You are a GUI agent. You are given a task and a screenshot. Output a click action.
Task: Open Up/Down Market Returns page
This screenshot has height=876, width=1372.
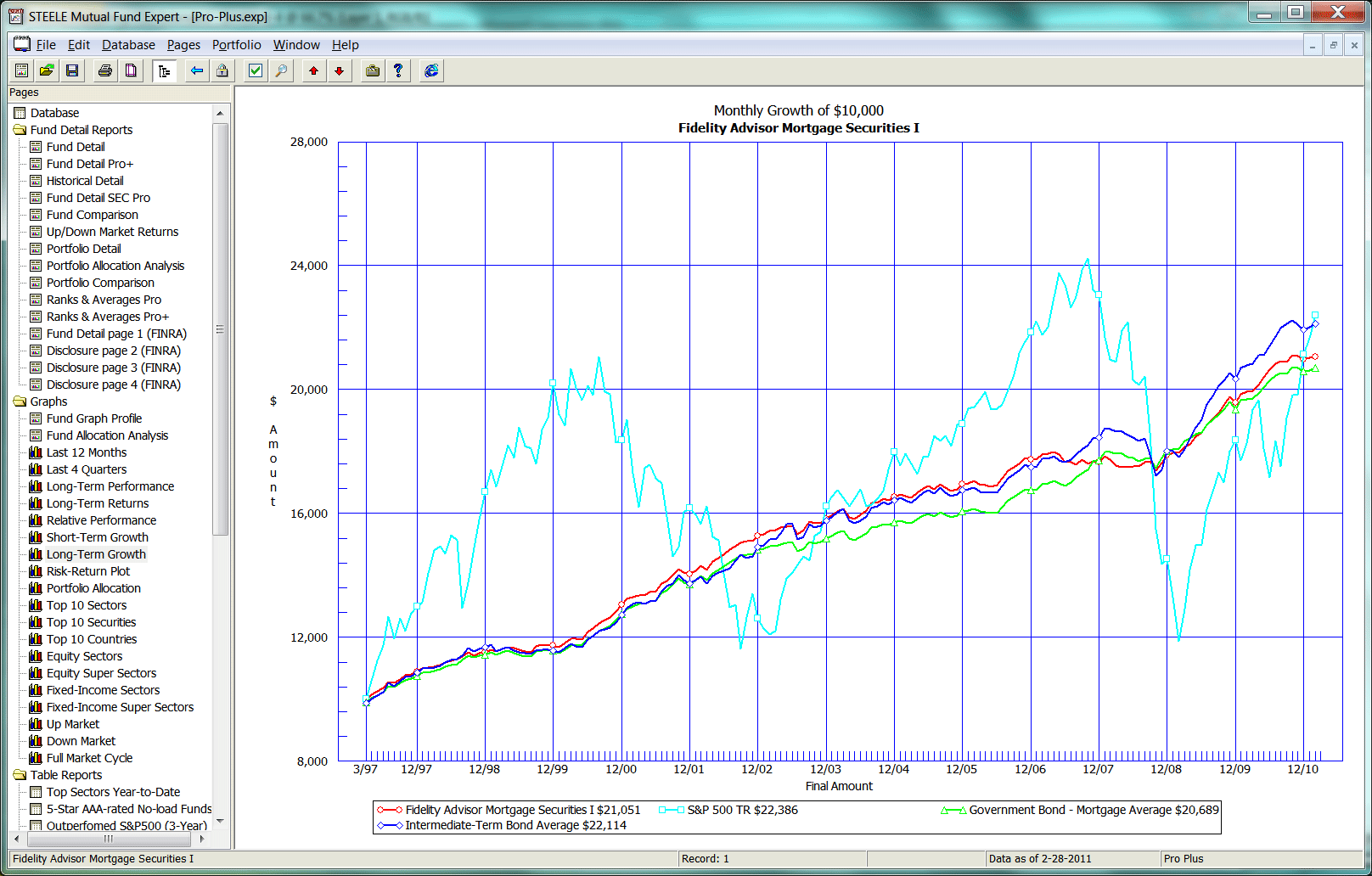coord(113,232)
